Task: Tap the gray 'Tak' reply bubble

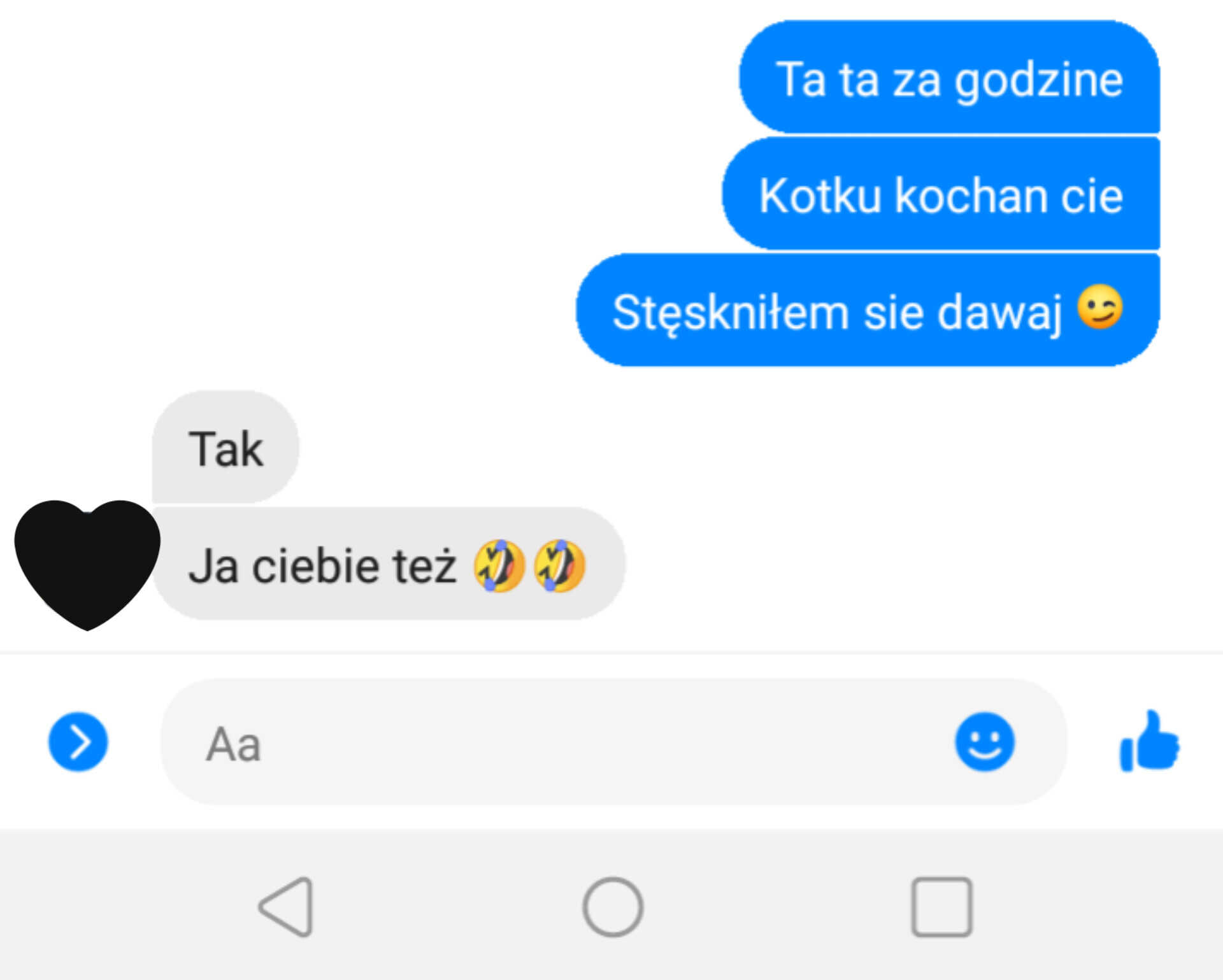Action: click(x=225, y=447)
